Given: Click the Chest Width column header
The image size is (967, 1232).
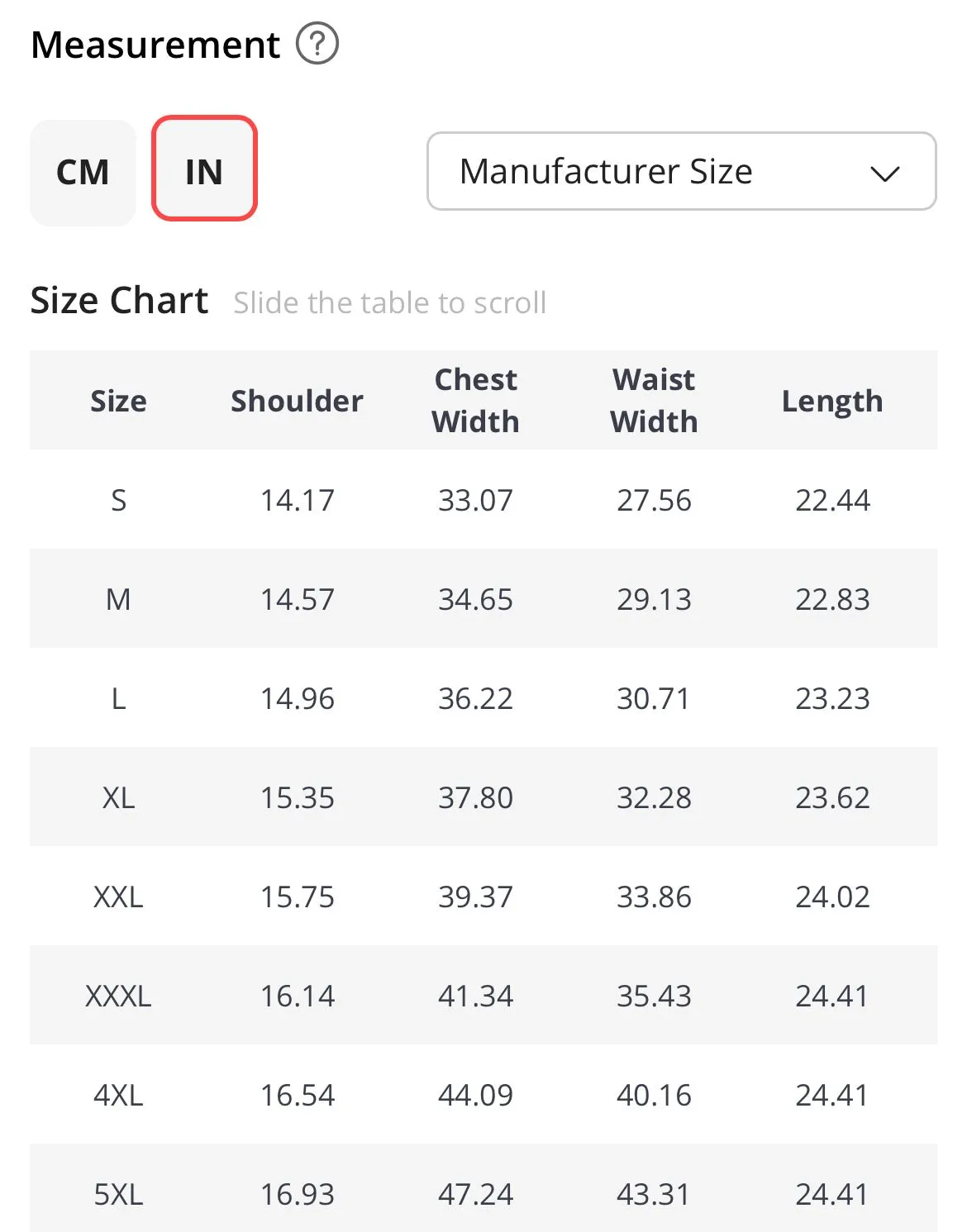Looking at the screenshot, I should pyautogui.click(x=475, y=400).
